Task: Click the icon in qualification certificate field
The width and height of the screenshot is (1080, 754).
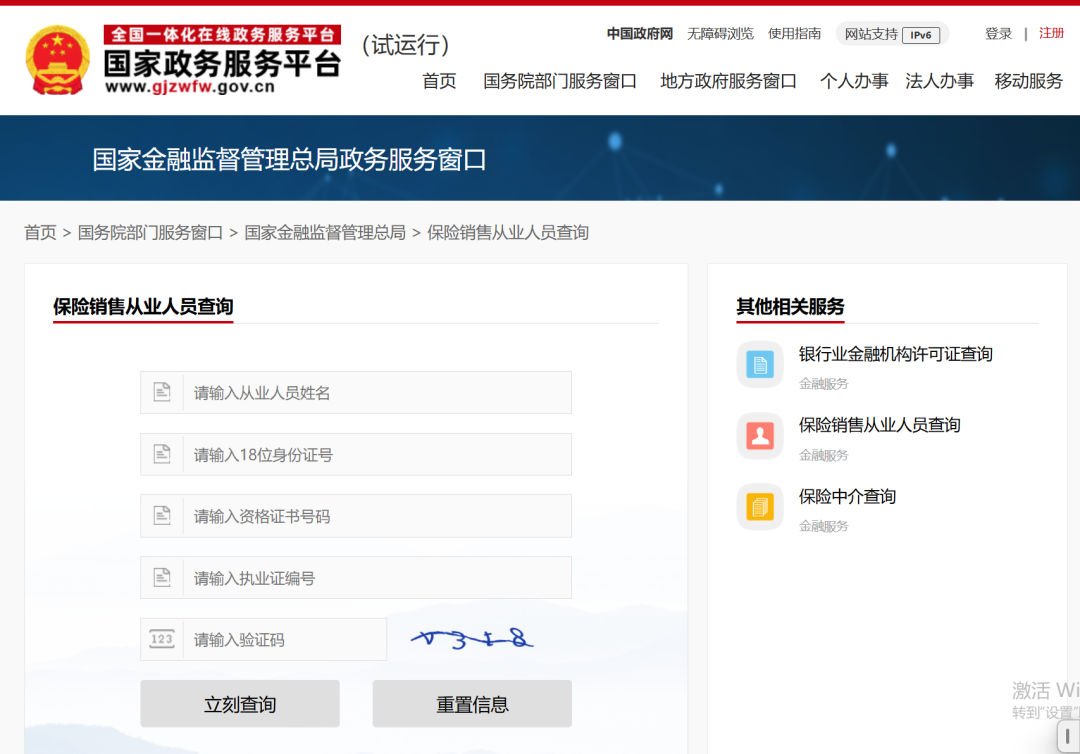Action: pos(162,516)
